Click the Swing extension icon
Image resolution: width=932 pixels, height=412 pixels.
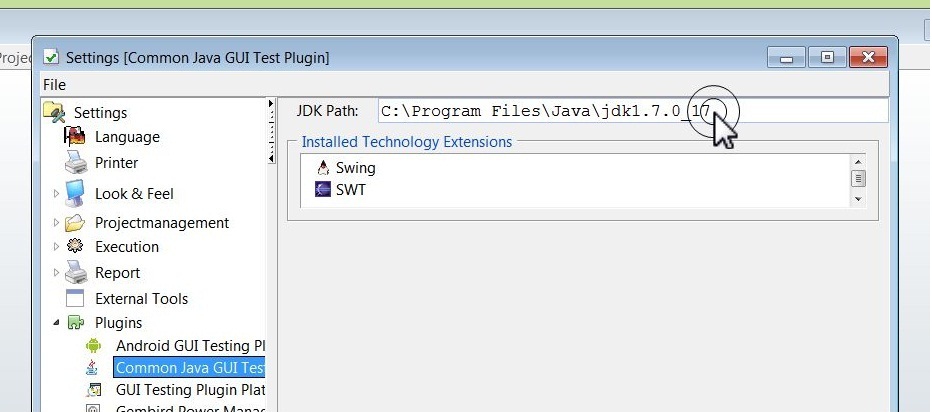pyautogui.click(x=323, y=168)
